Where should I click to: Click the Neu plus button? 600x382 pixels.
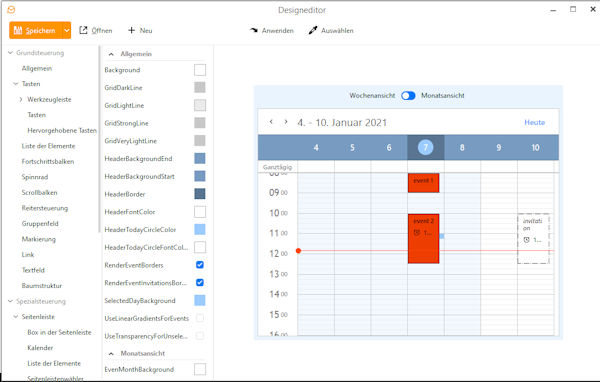(140, 30)
